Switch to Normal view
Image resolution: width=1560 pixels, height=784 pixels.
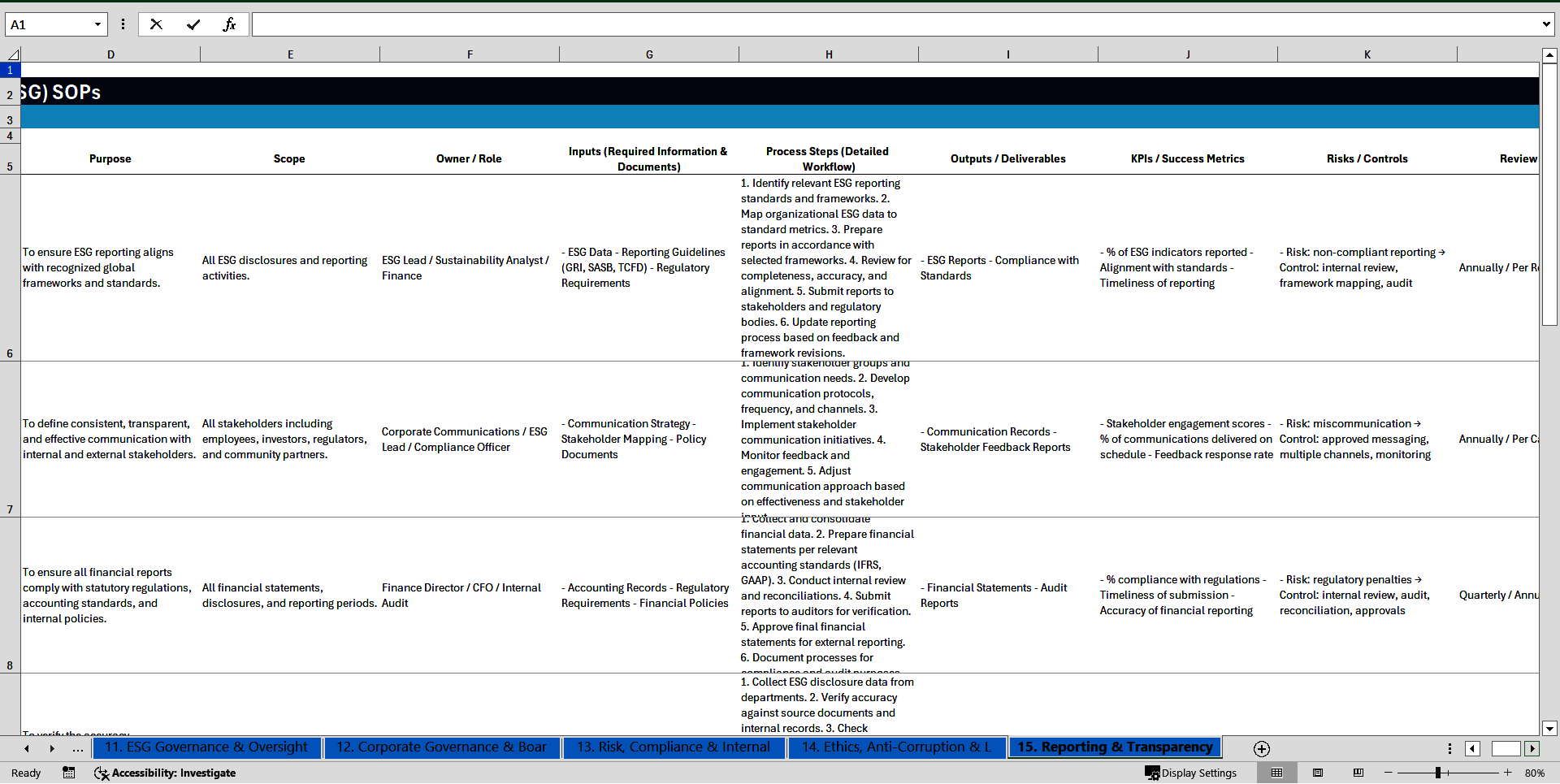coord(1276,773)
